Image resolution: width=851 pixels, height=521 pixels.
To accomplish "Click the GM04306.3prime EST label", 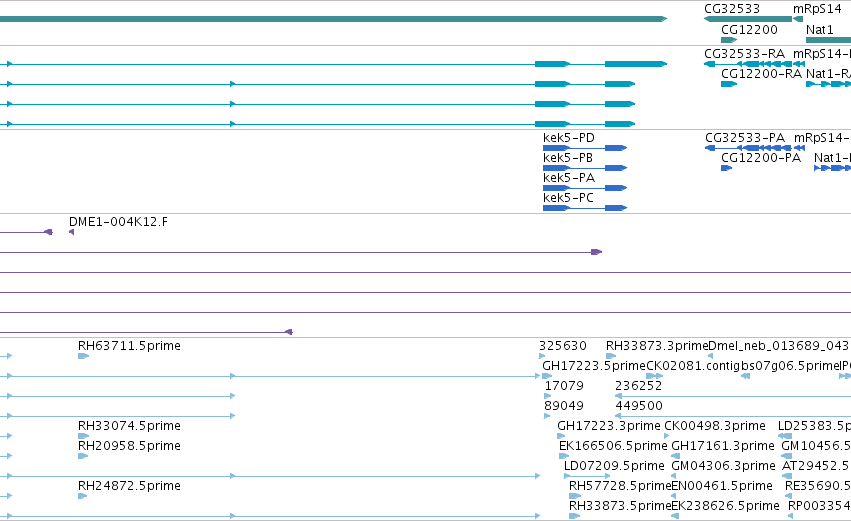I will point(723,466).
